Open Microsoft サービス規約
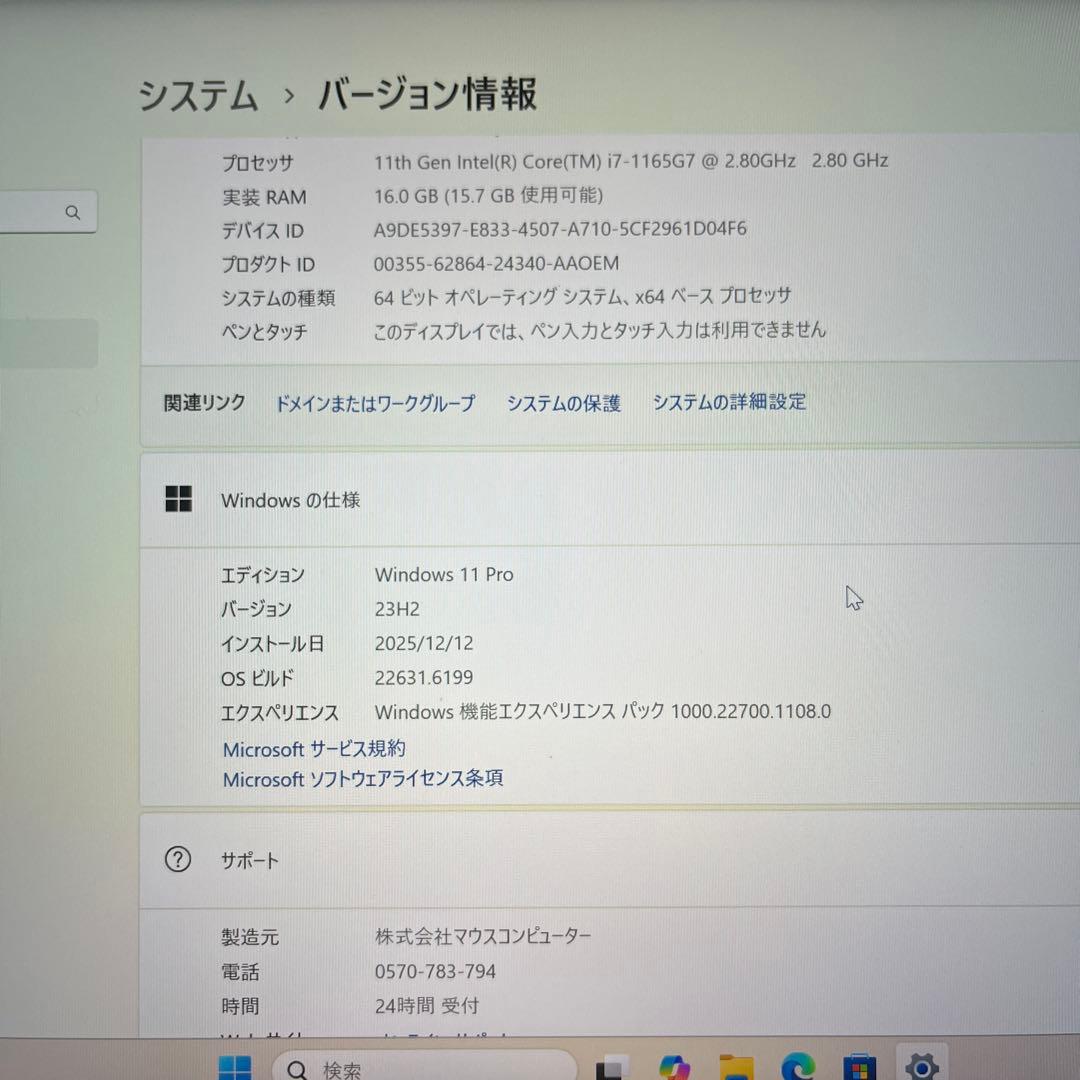This screenshot has width=1080, height=1080. tap(313, 749)
